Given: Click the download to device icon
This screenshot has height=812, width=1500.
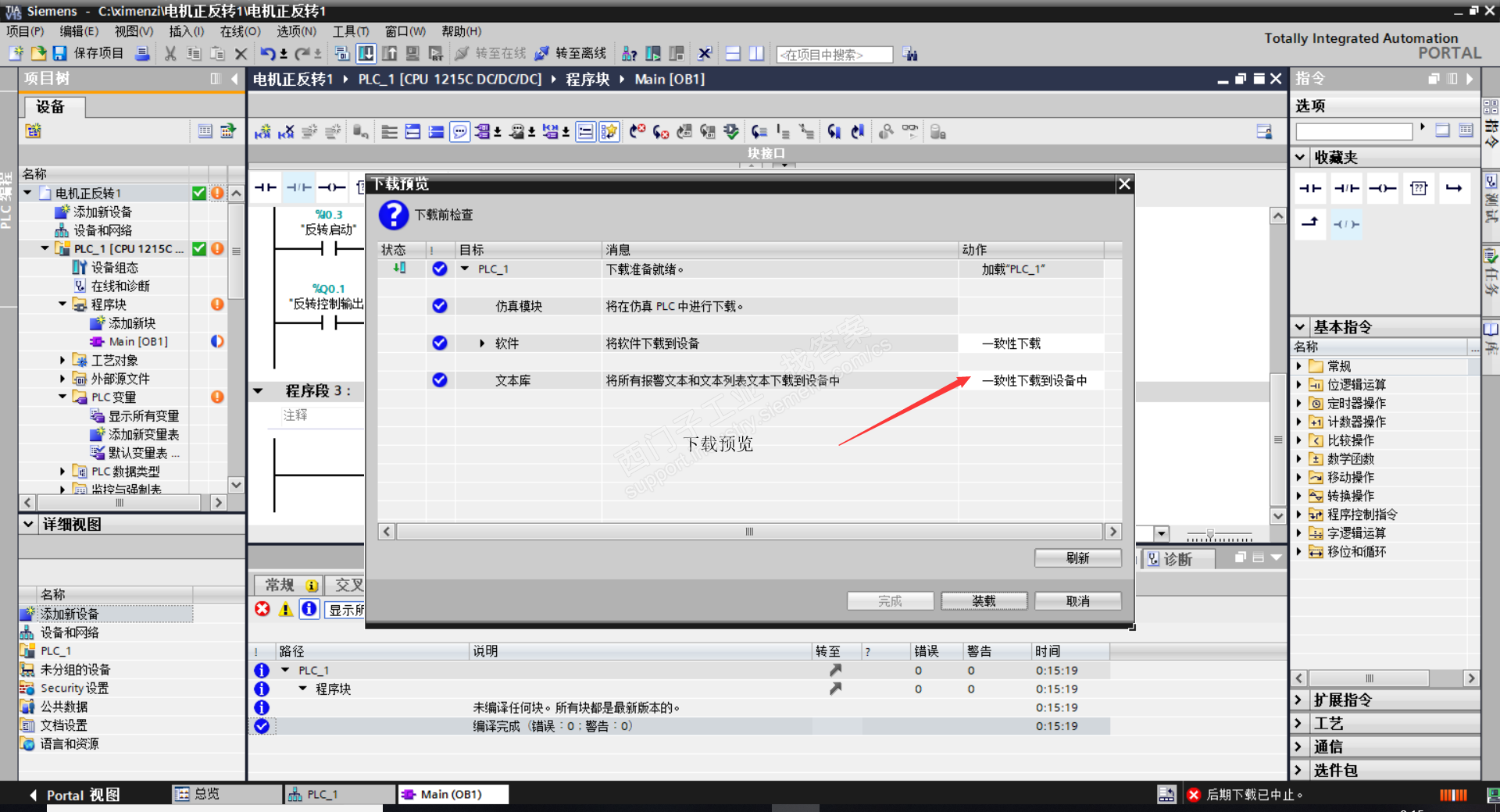Looking at the screenshot, I should [x=366, y=53].
